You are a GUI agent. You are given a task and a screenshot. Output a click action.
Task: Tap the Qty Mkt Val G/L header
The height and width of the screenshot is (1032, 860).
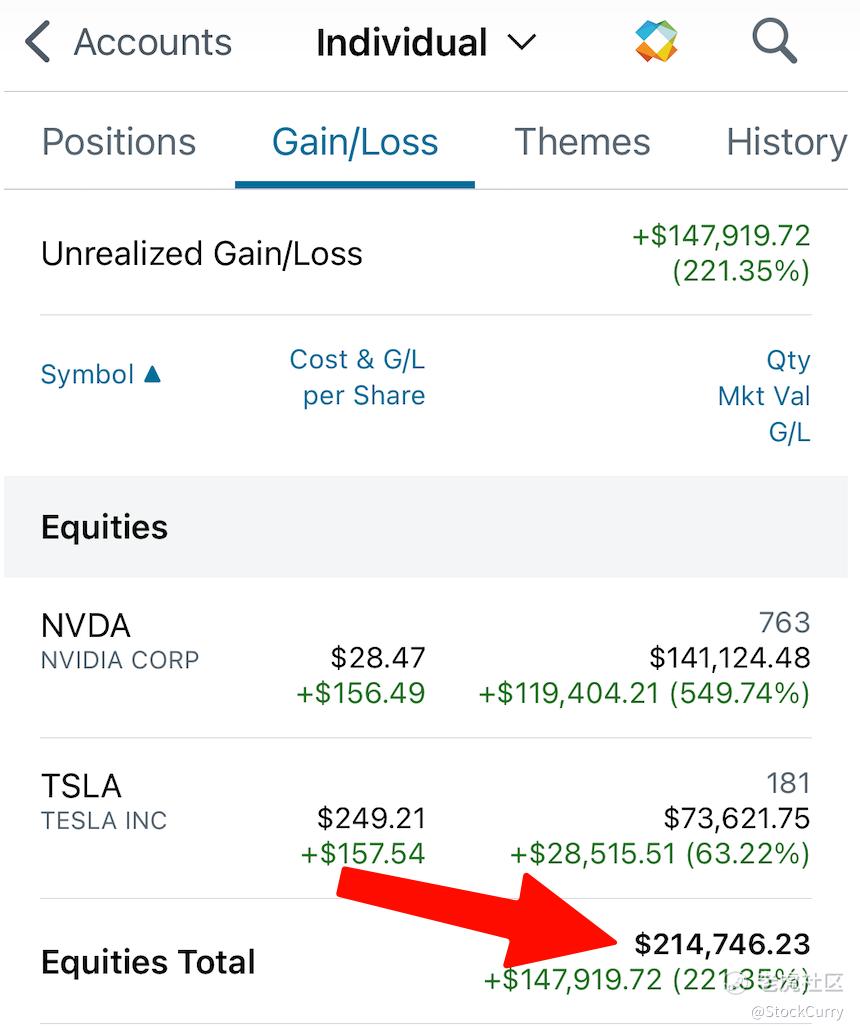pos(764,396)
